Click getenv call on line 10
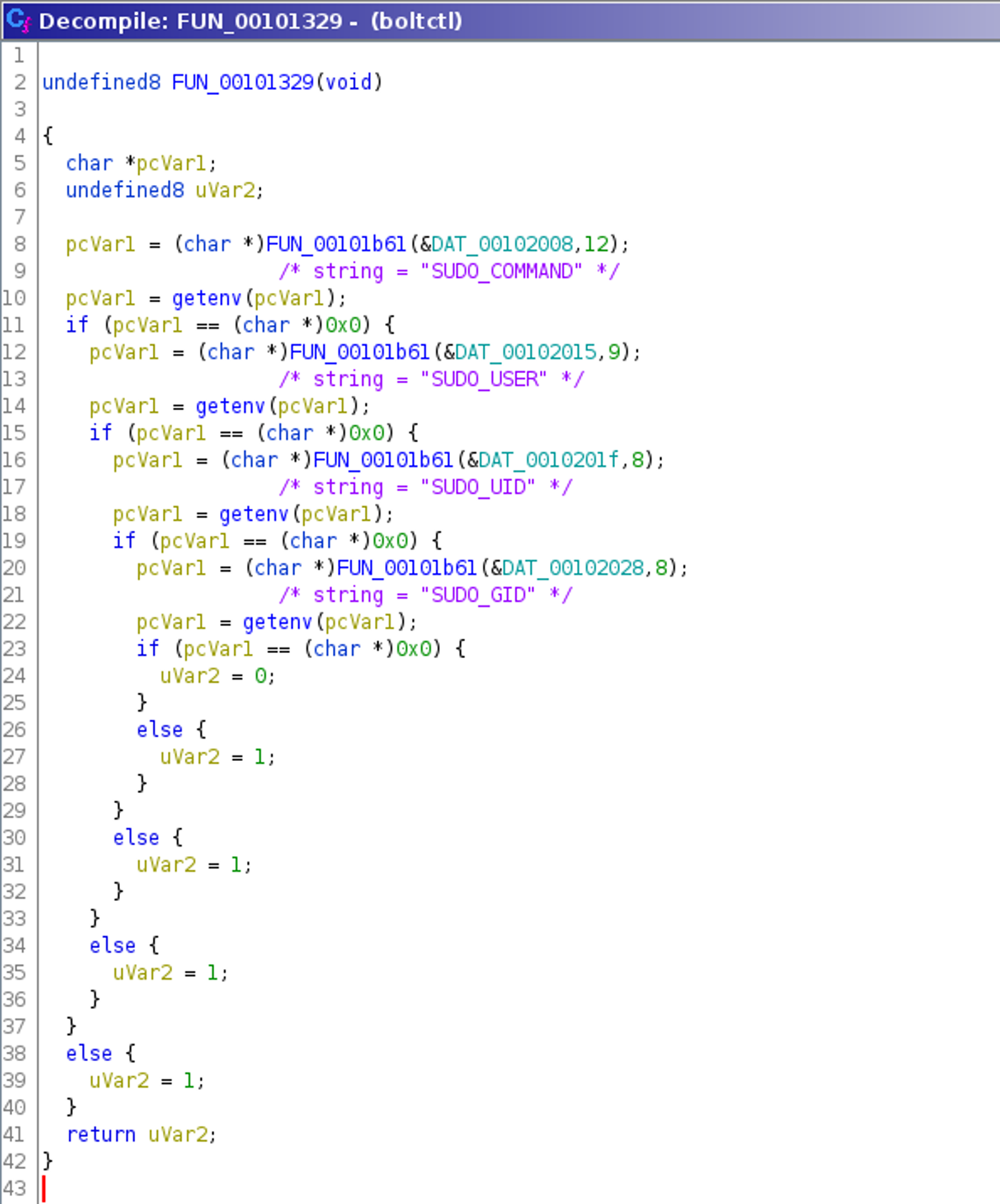 coord(207,299)
